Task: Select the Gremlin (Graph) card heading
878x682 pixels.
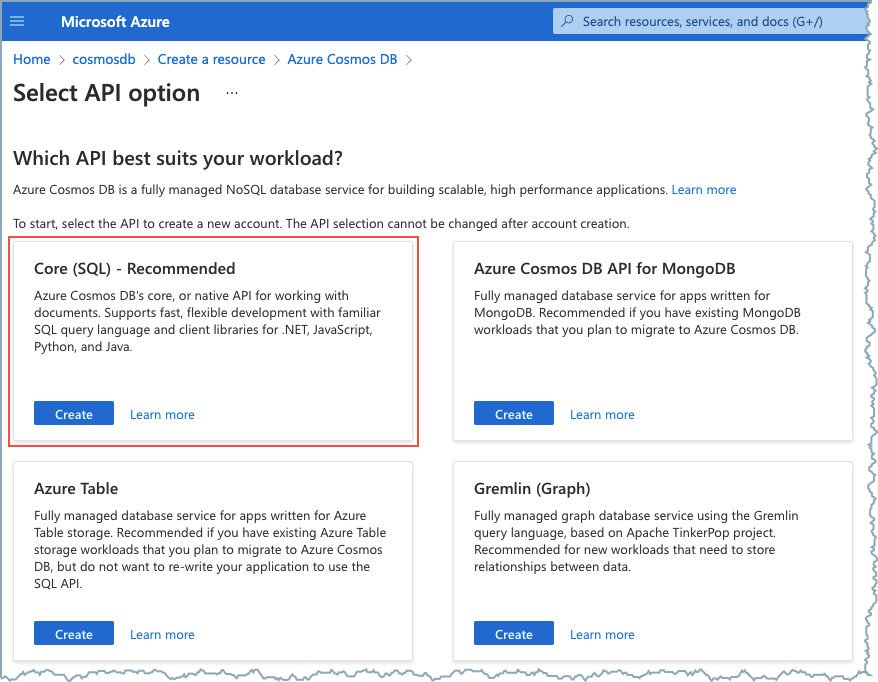Action: [x=532, y=488]
